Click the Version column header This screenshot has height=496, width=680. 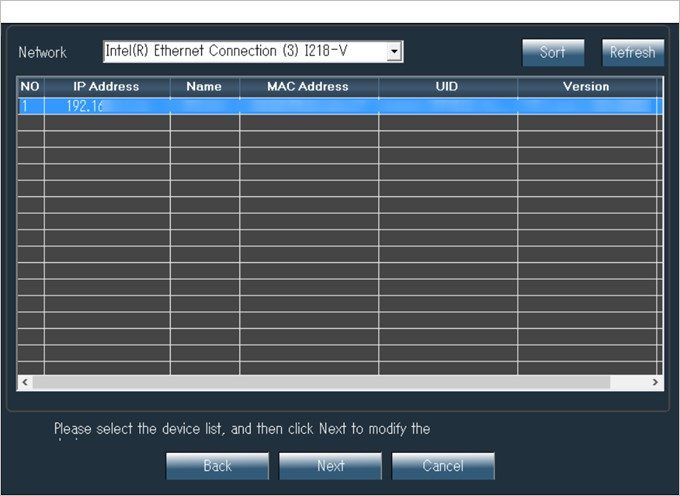586,87
